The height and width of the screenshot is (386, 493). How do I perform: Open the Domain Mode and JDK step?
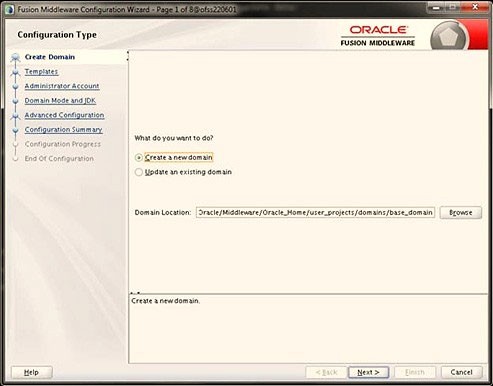(x=60, y=101)
